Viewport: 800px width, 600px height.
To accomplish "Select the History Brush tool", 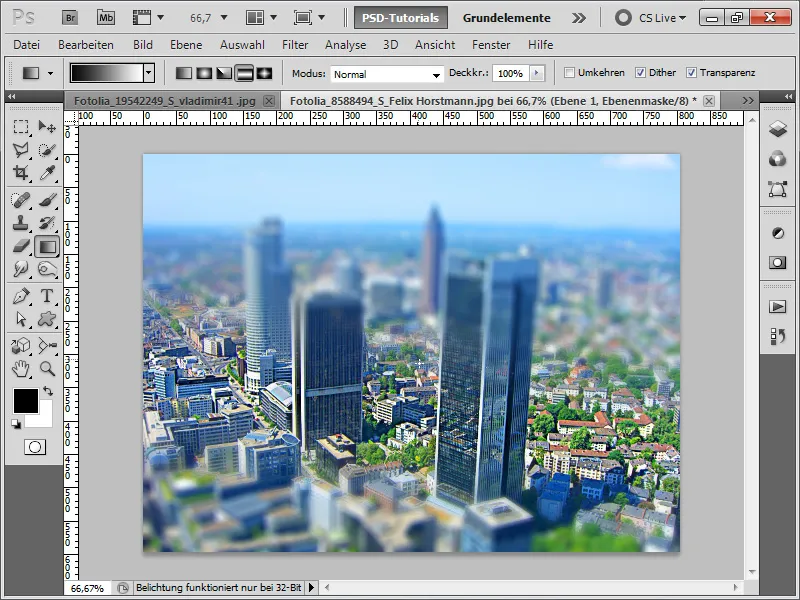I will pos(47,223).
